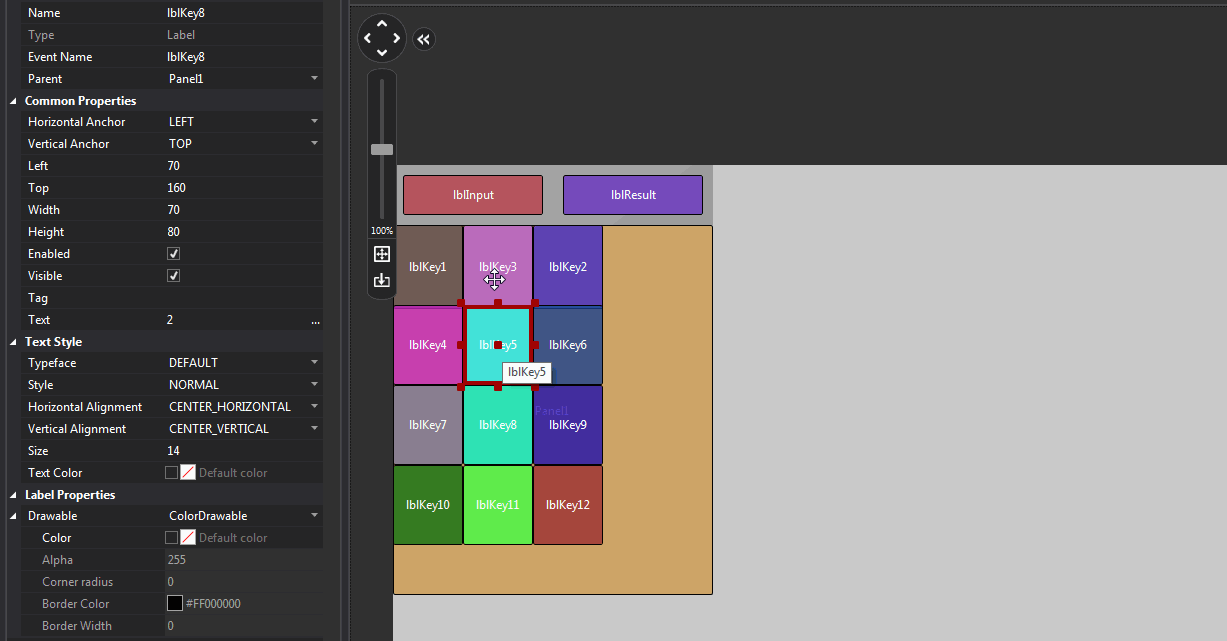The height and width of the screenshot is (641, 1227).
Task: Click the Border Width value
Action: tap(243, 626)
